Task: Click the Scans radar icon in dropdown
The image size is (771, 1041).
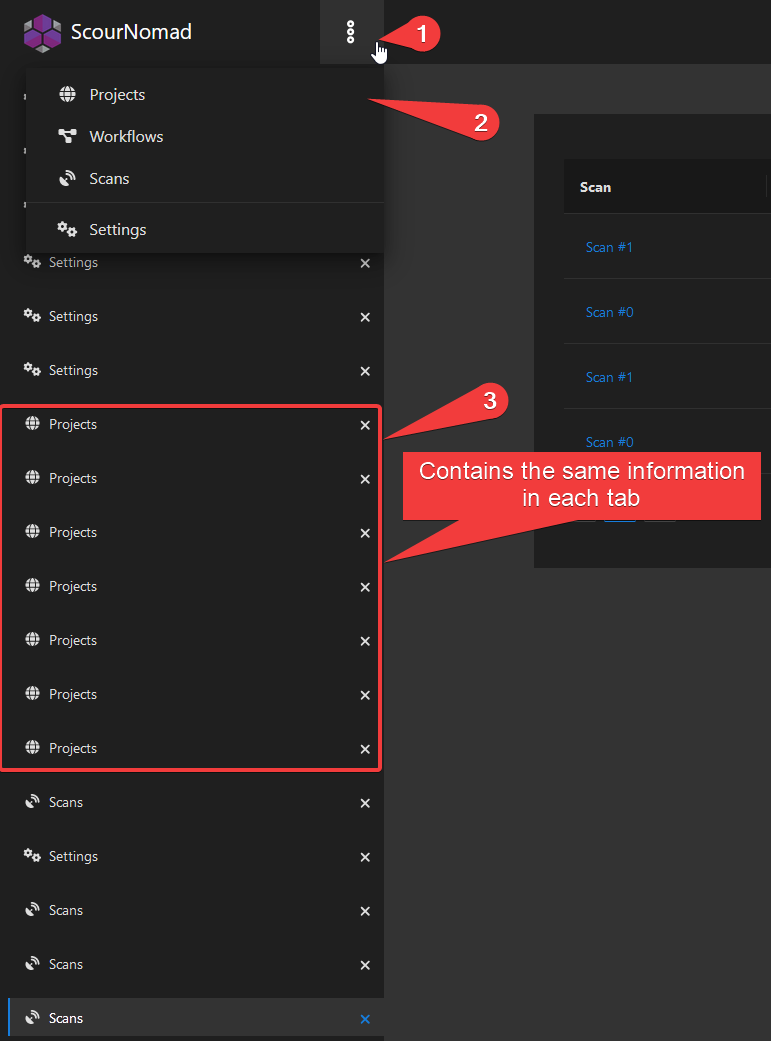Action: tap(67, 178)
